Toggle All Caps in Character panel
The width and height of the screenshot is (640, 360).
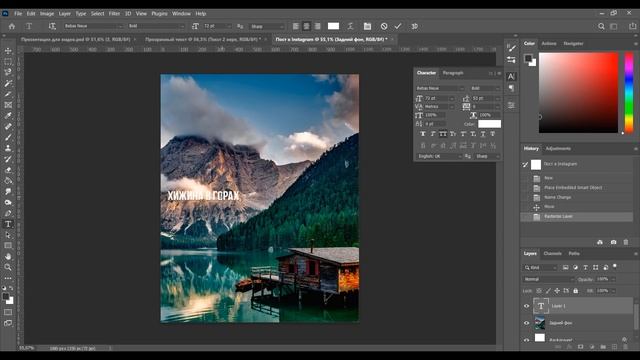[443, 134]
